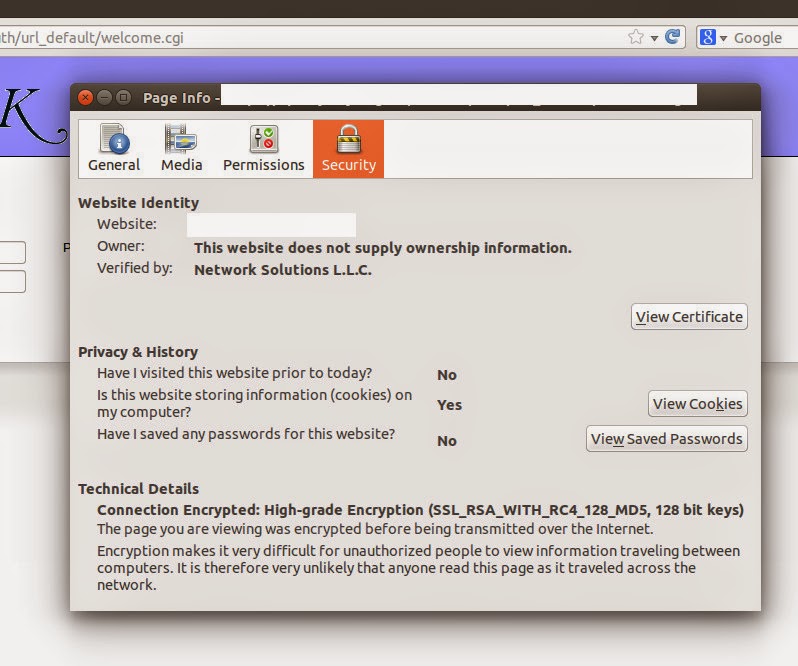Click the View Cookies button
This screenshot has height=666, width=798.
pyautogui.click(x=697, y=403)
